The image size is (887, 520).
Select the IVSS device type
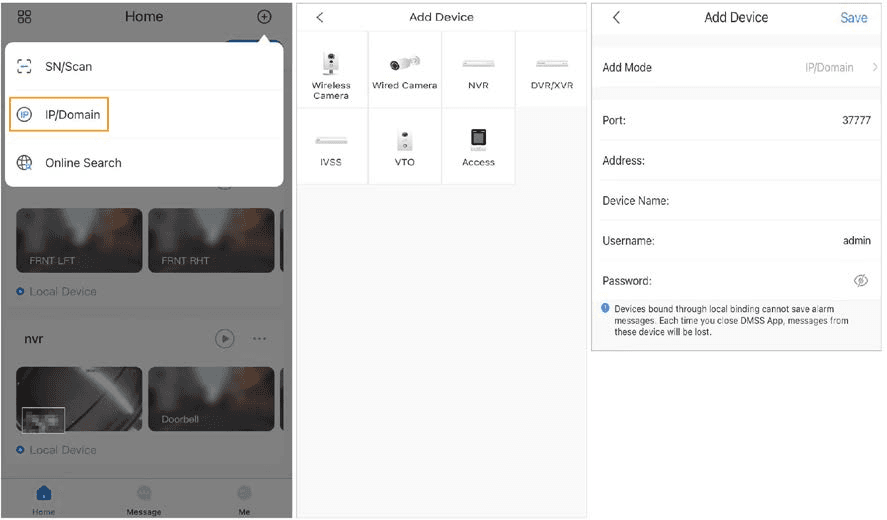coord(331,147)
